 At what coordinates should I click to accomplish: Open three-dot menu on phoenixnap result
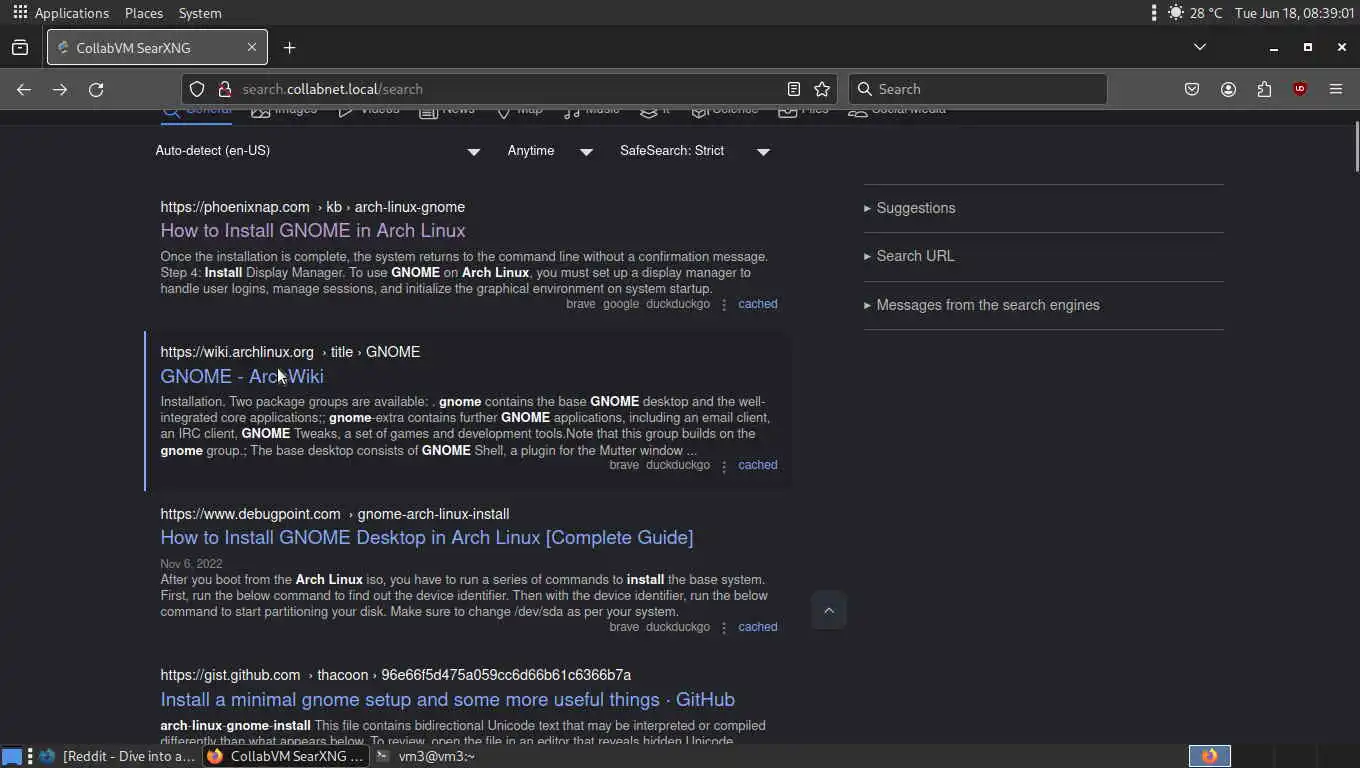click(724, 305)
